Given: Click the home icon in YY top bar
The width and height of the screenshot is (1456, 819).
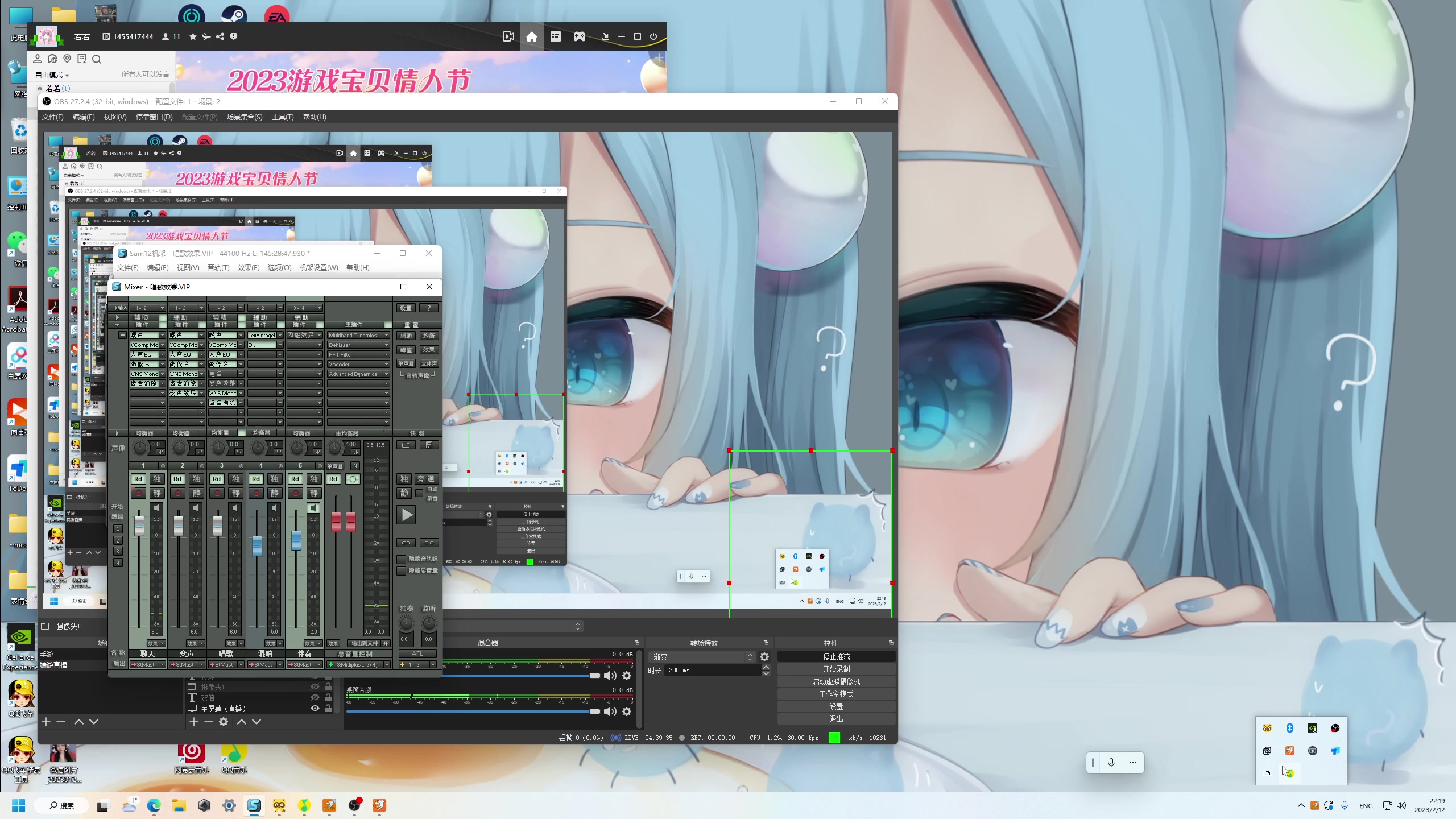Looking at the screenshot, I should [531, 36].
